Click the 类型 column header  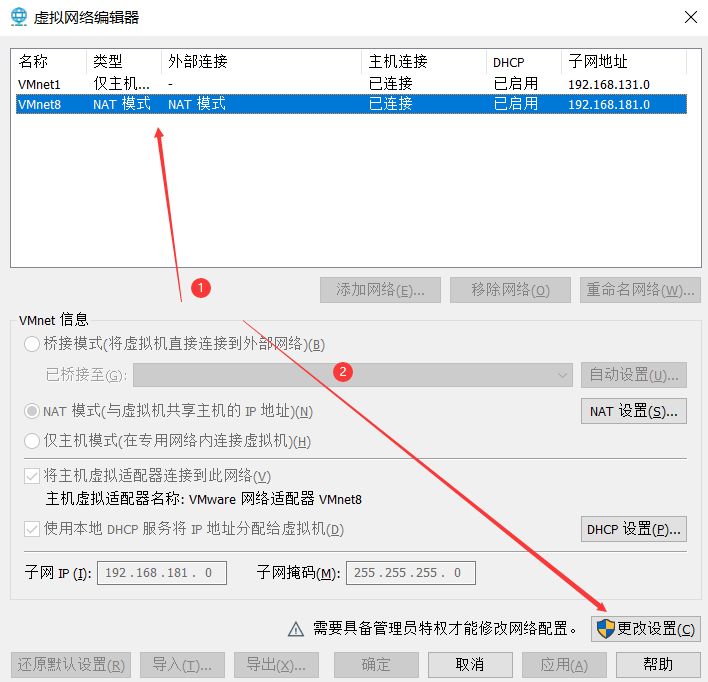[124, 61]
